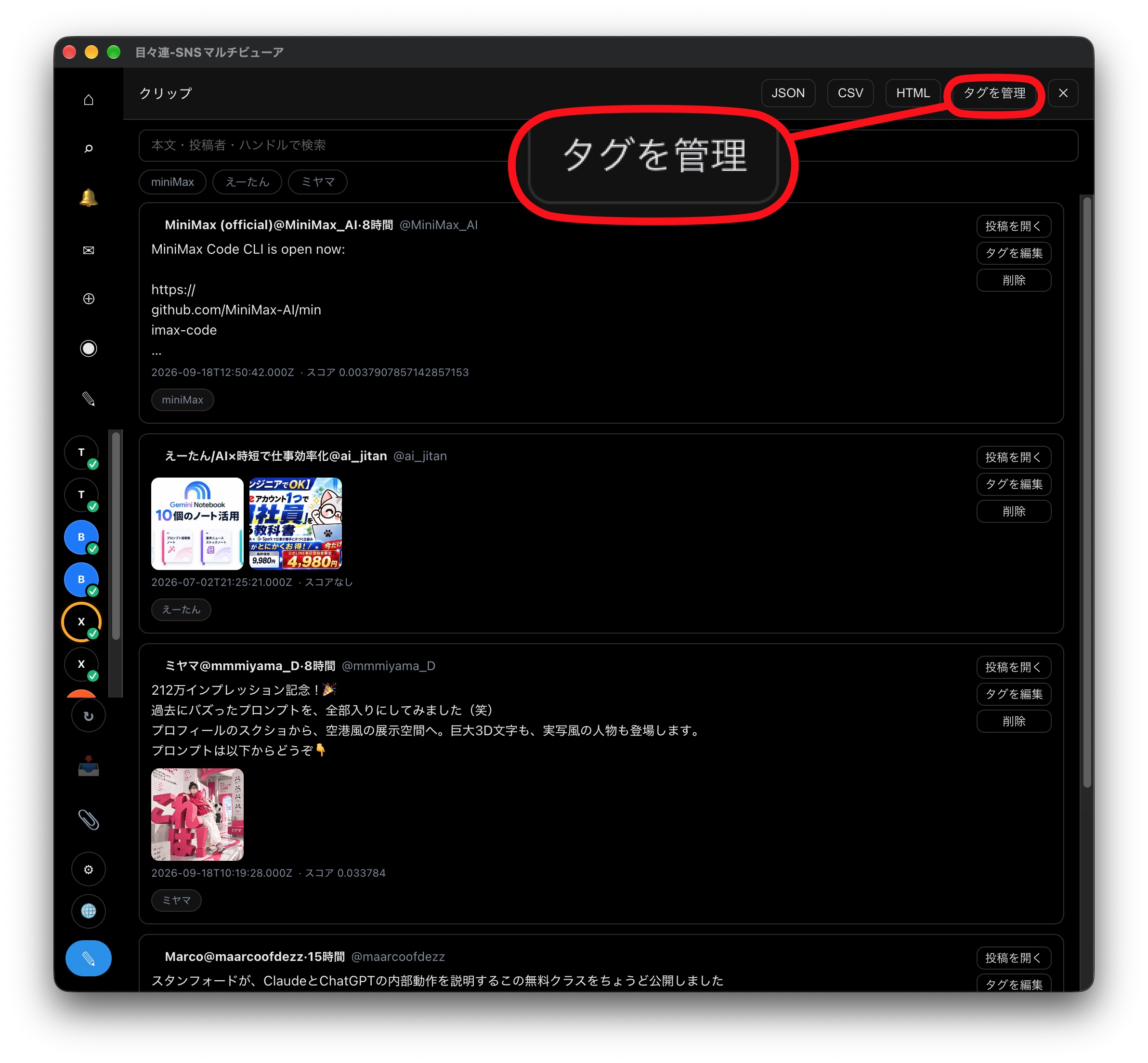Open タグを管理 in the top bar

pos(994,93)
